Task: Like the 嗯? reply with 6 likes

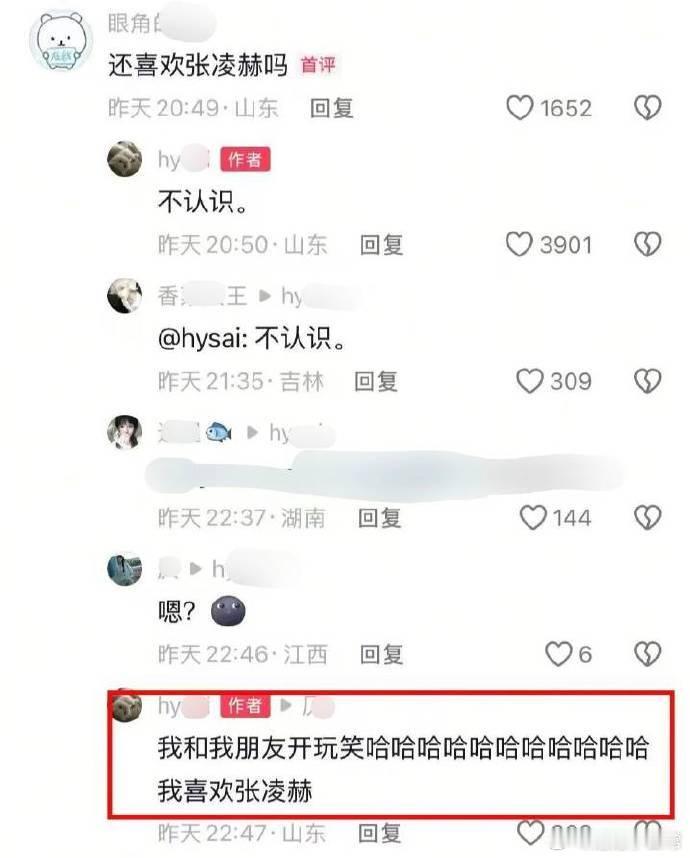Action: tap(559, 653)
